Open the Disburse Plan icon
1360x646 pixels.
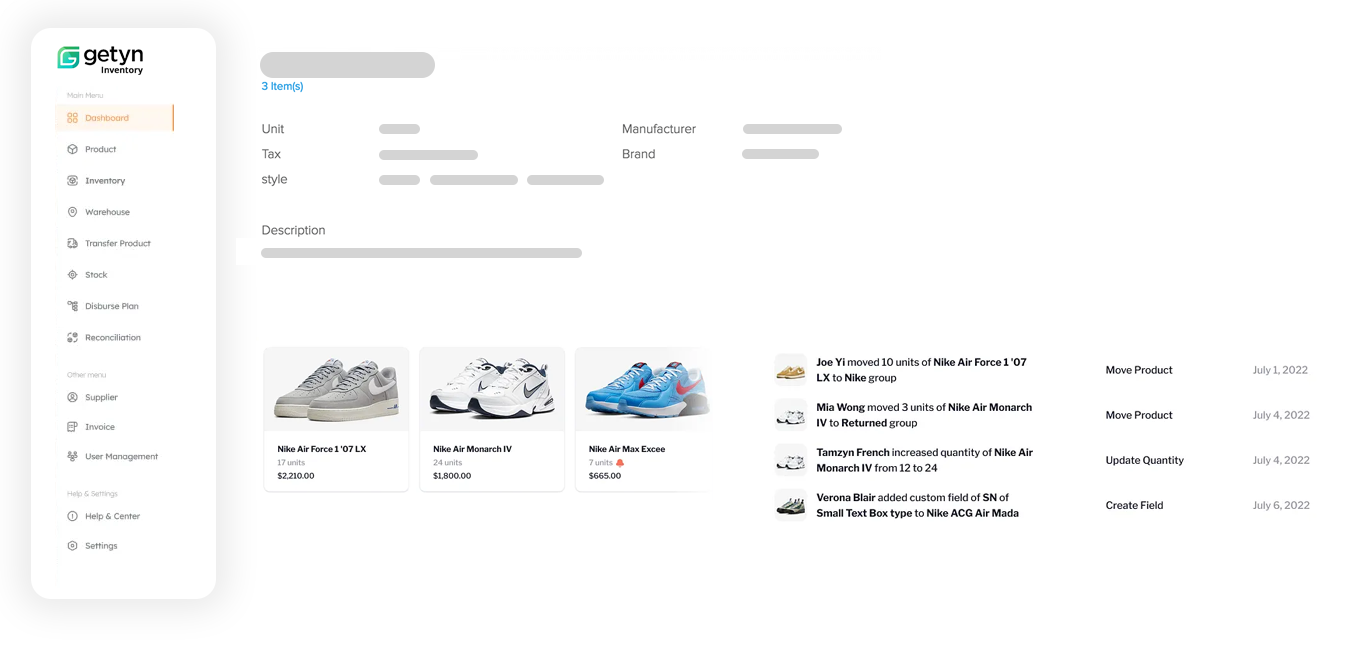(x=72, y=306)
